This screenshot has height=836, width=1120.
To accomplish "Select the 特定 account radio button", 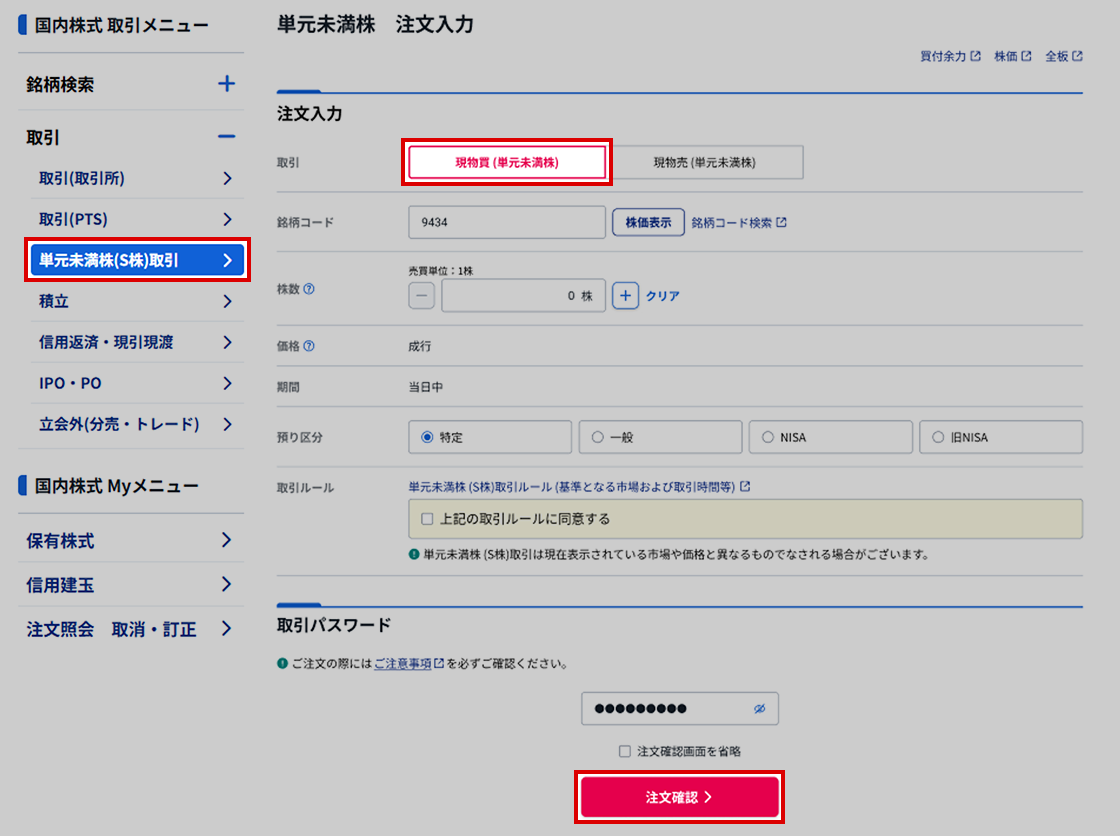I will click(x=427, y=437).
